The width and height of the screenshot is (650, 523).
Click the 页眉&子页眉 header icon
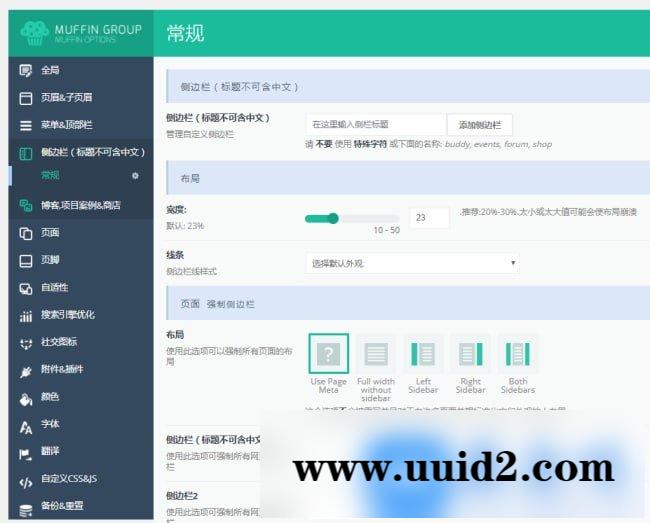26,98
